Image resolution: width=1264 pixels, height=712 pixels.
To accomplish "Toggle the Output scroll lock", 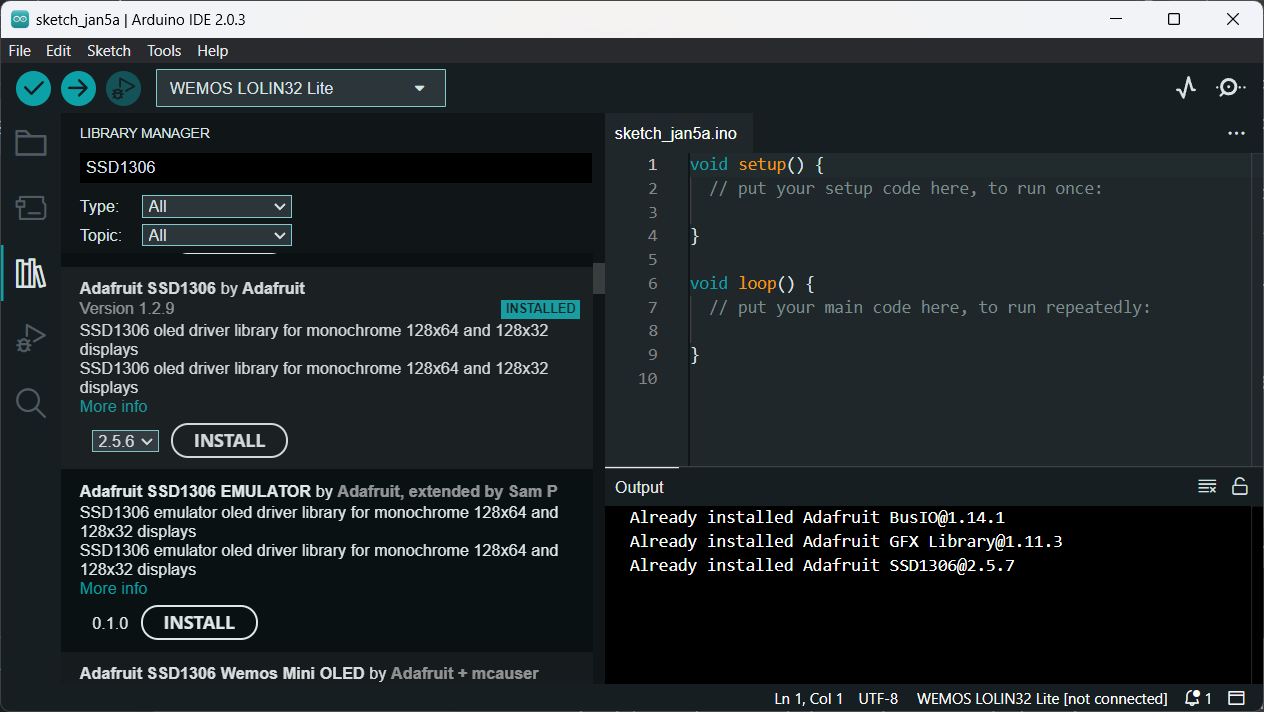I will 1240,487.
